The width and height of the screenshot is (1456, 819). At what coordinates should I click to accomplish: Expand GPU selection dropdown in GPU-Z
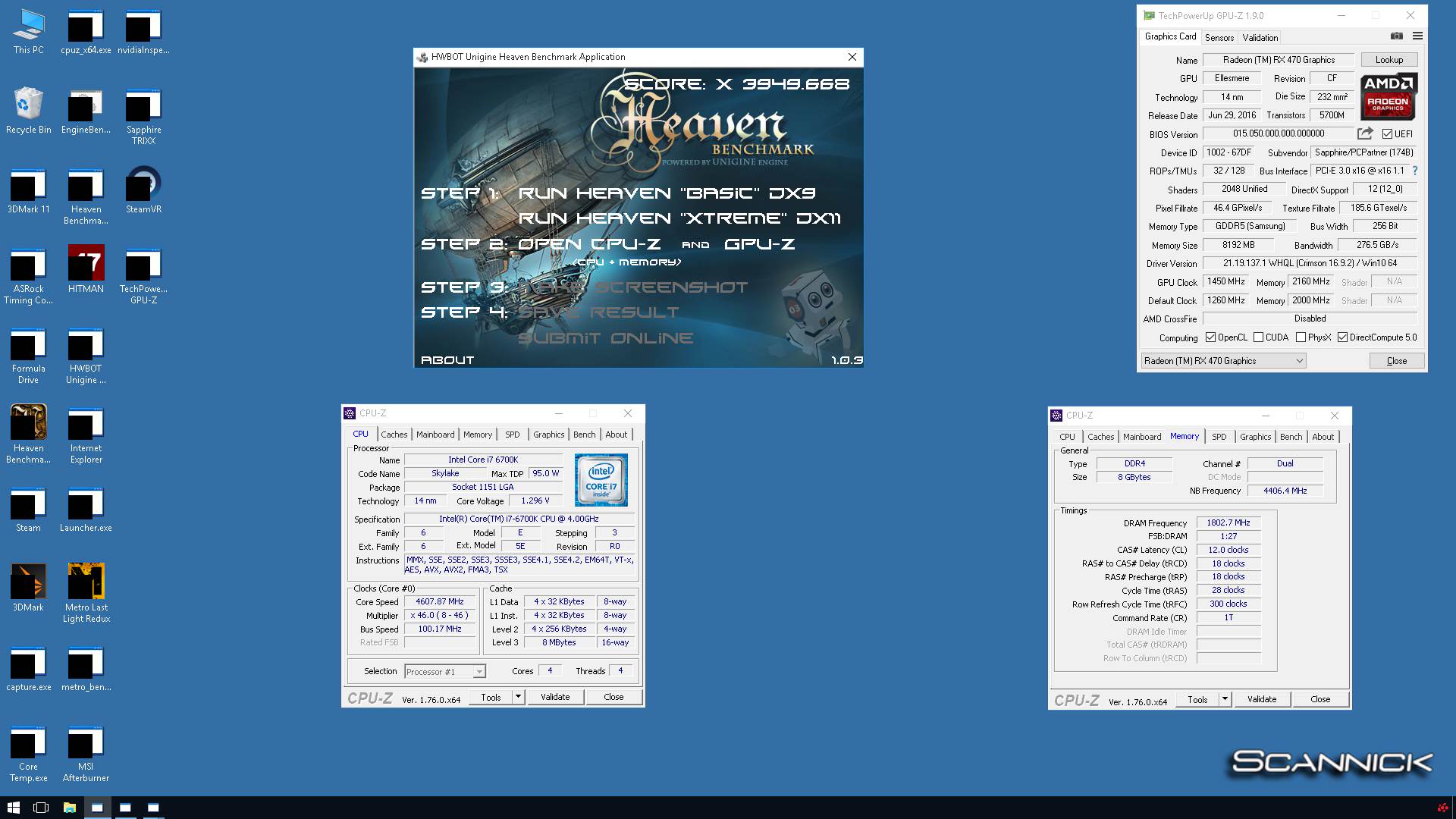coord(1299,361)
